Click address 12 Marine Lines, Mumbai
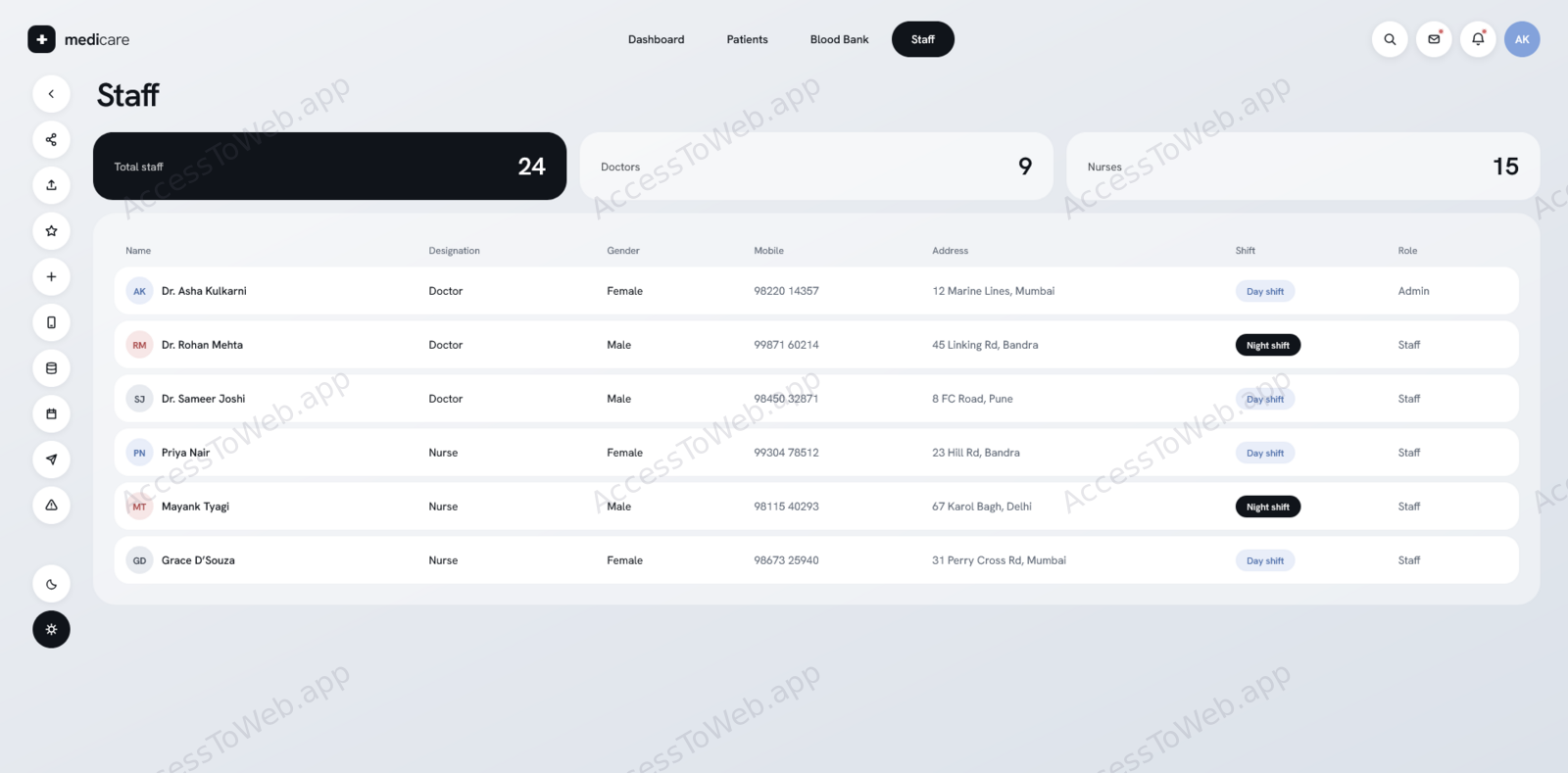The height and width of the screenshot is (773, 1568). click(994, 291)
